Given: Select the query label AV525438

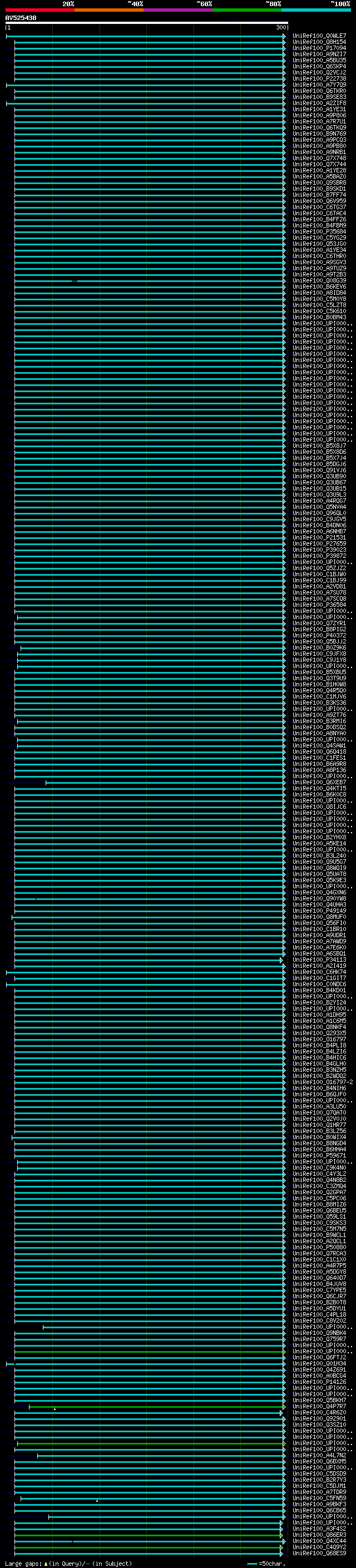Looking at the screenshot, I should (21, 18).
